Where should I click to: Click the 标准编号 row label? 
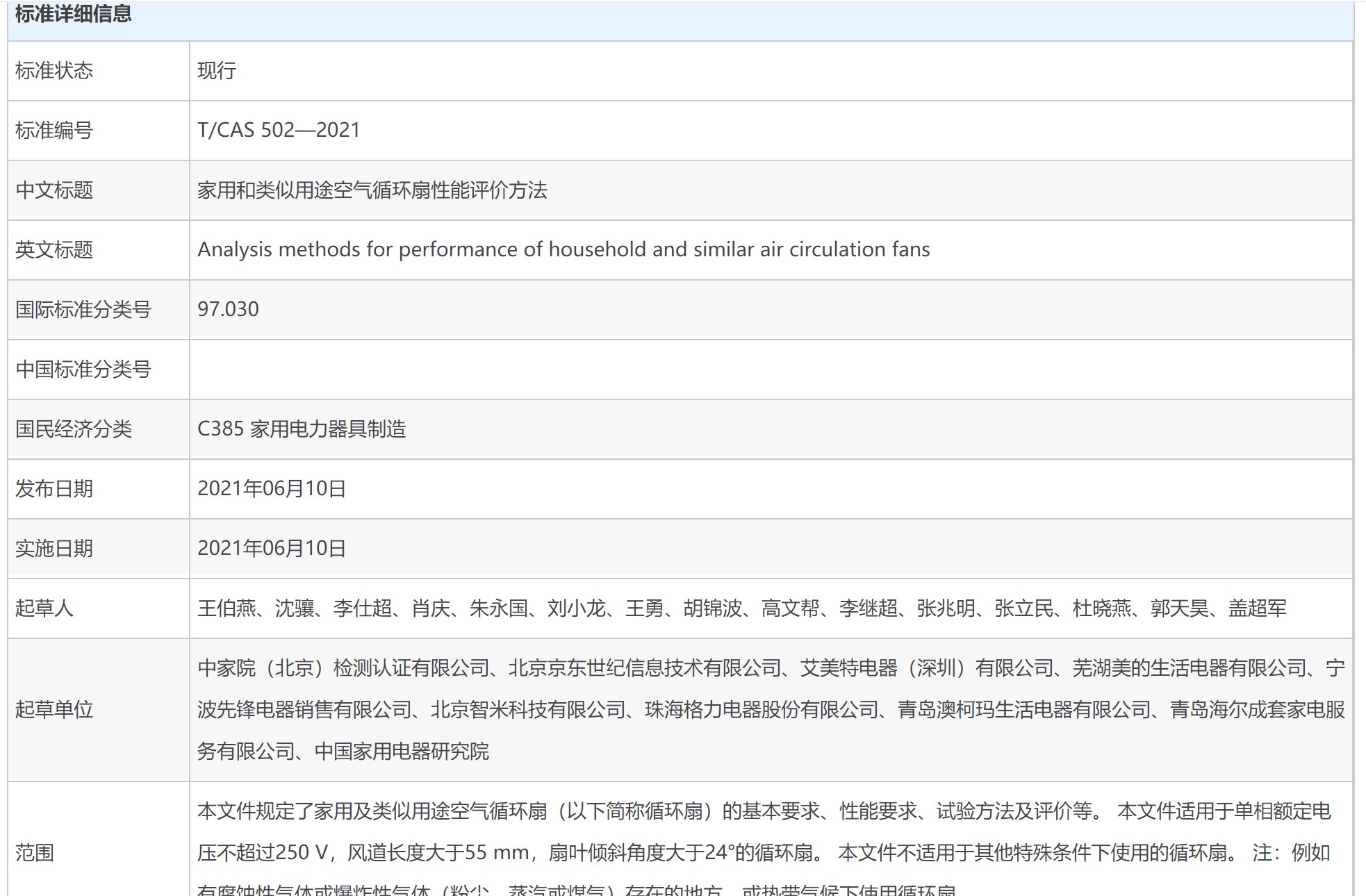coord(54,131)
